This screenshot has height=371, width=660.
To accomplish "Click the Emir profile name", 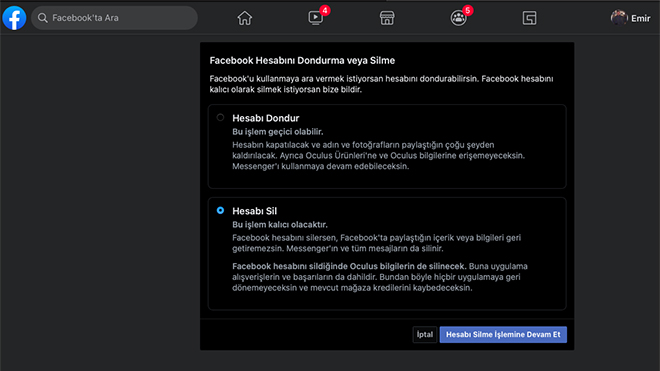I will point(641,19).
